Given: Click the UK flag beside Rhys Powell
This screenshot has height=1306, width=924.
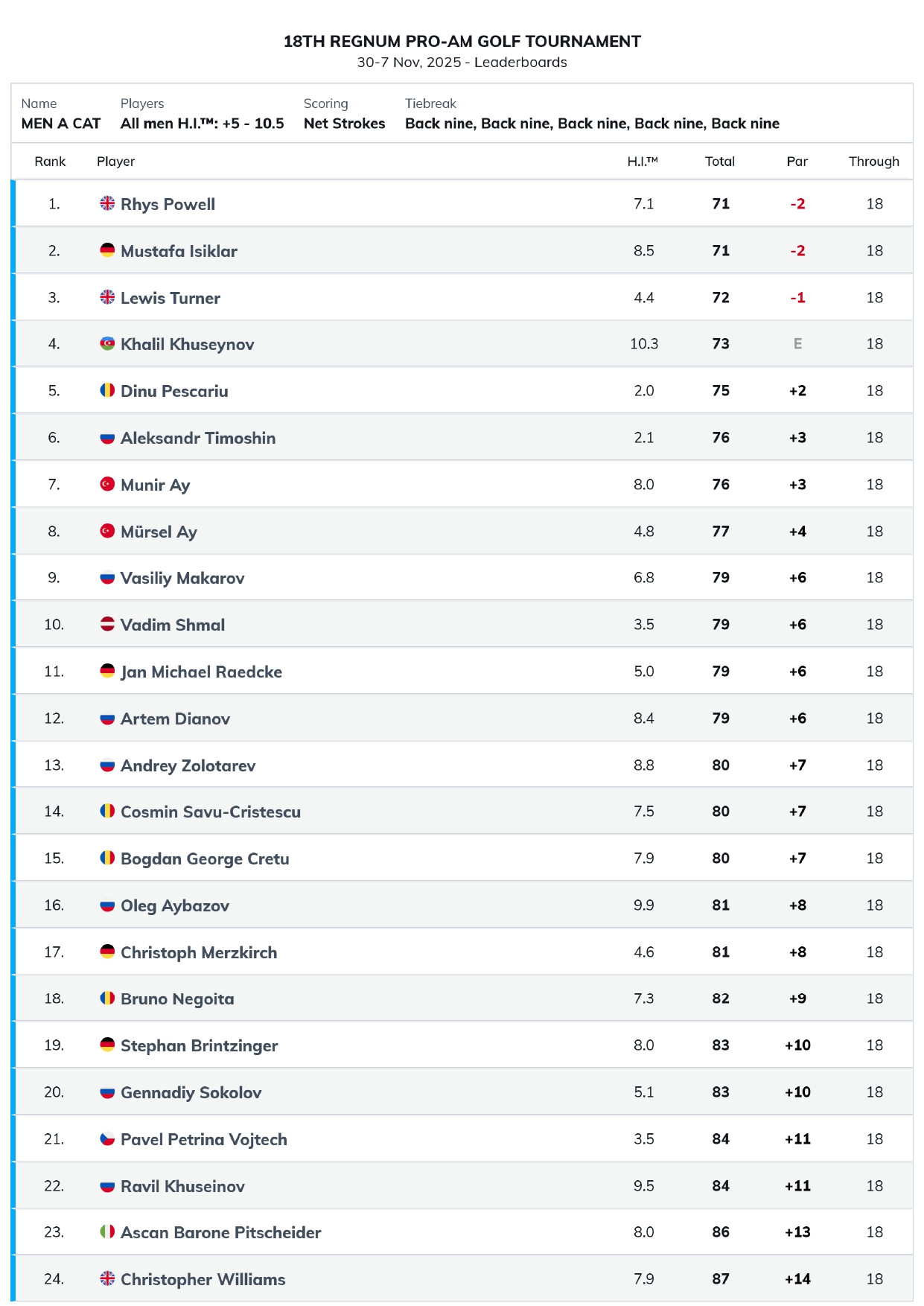Looking at the screenshot, I should point(107,203).
